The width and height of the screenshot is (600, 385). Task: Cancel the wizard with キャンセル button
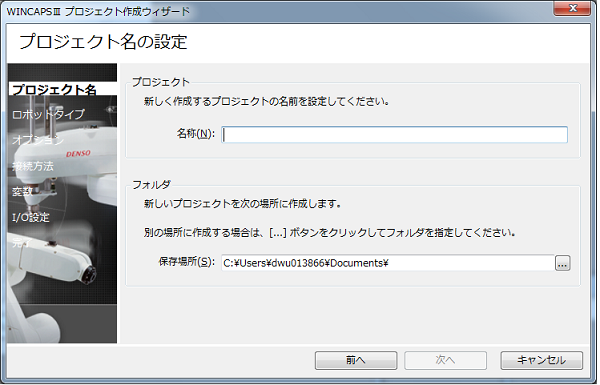point(541,360)
